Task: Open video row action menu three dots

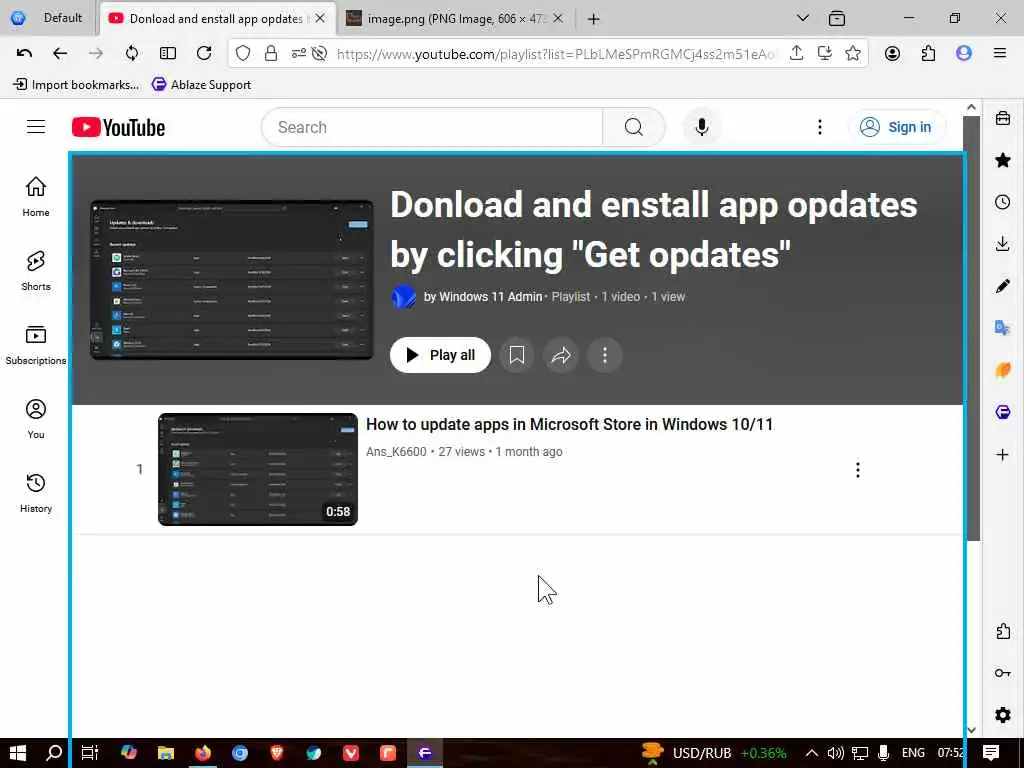Action: [857, 470]
